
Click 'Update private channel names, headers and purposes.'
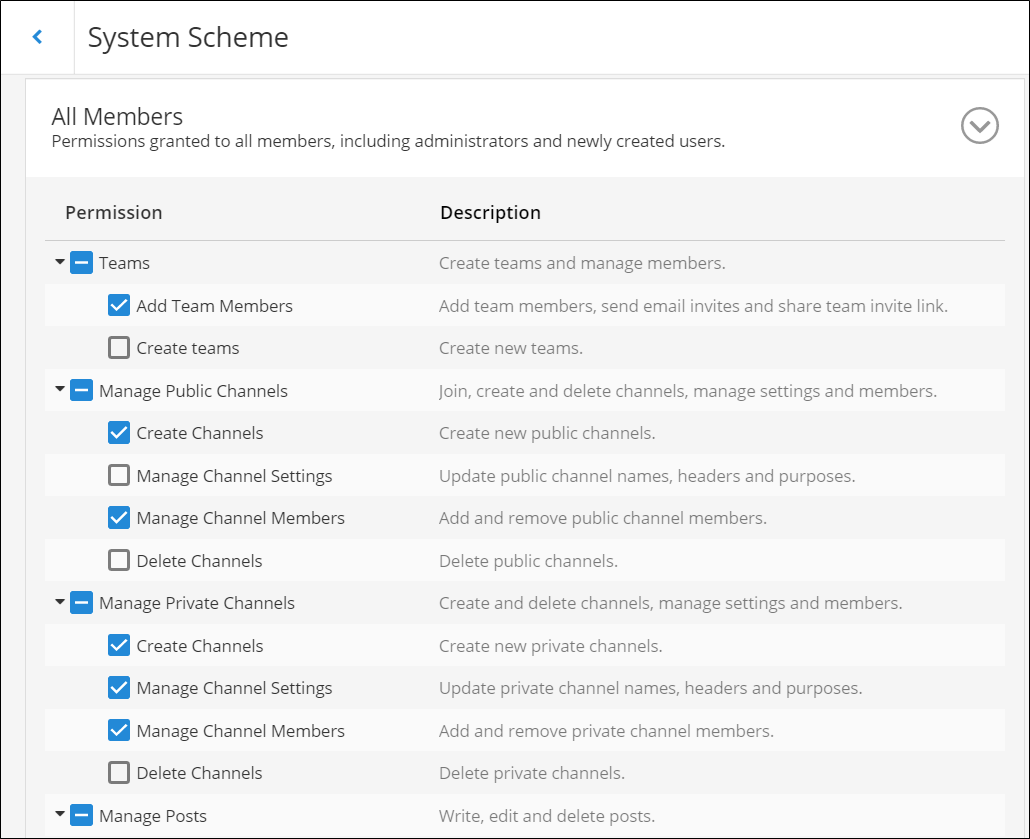pyautogui.click(x=650, y=689)
